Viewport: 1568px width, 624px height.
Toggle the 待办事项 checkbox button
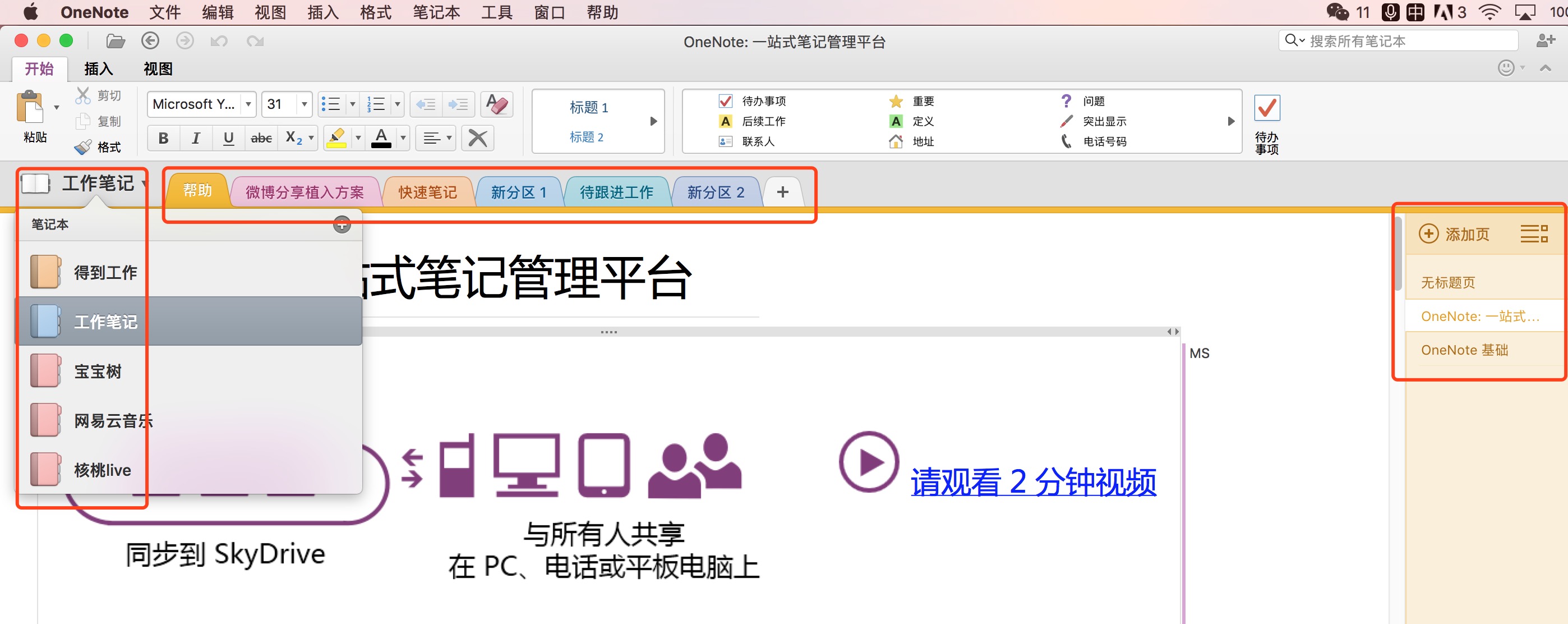pos(1267,108)
